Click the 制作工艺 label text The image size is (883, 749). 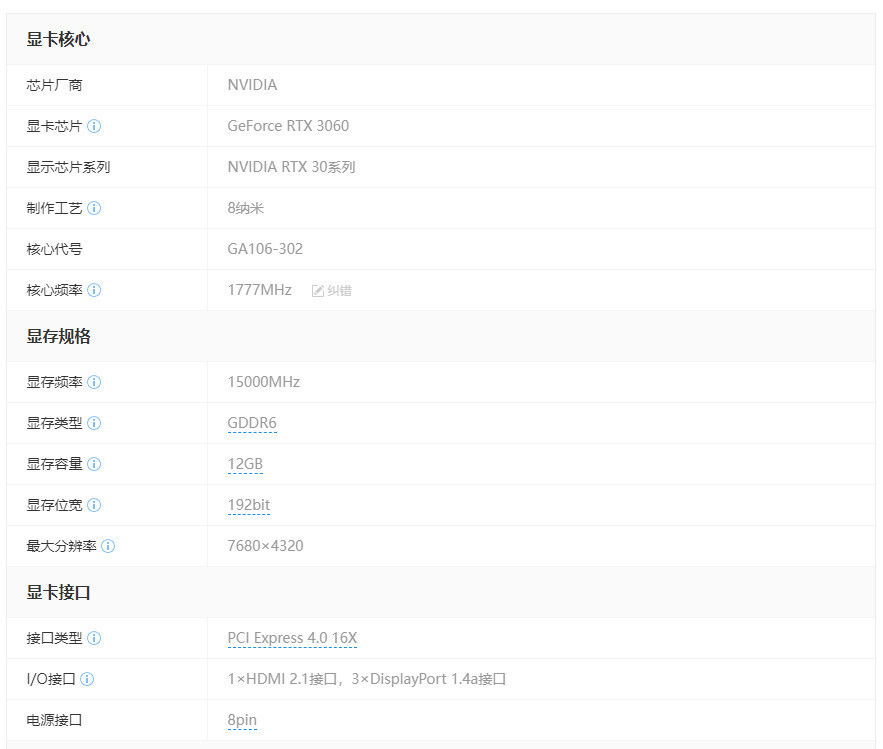(54, 208)
